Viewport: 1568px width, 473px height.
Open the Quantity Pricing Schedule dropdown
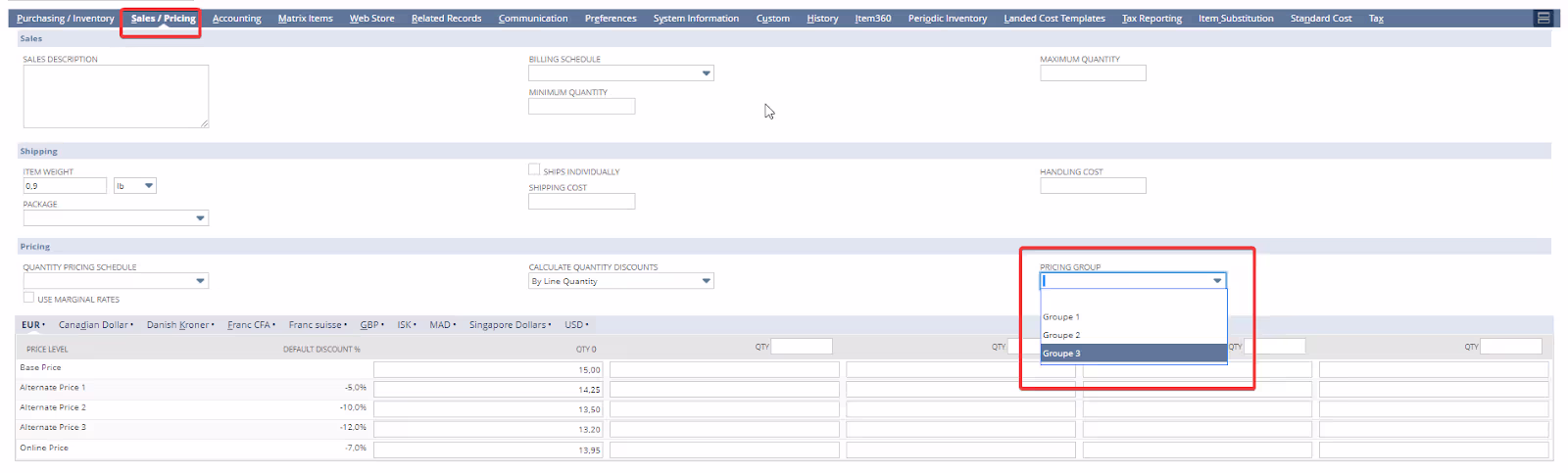click(116, 281)
